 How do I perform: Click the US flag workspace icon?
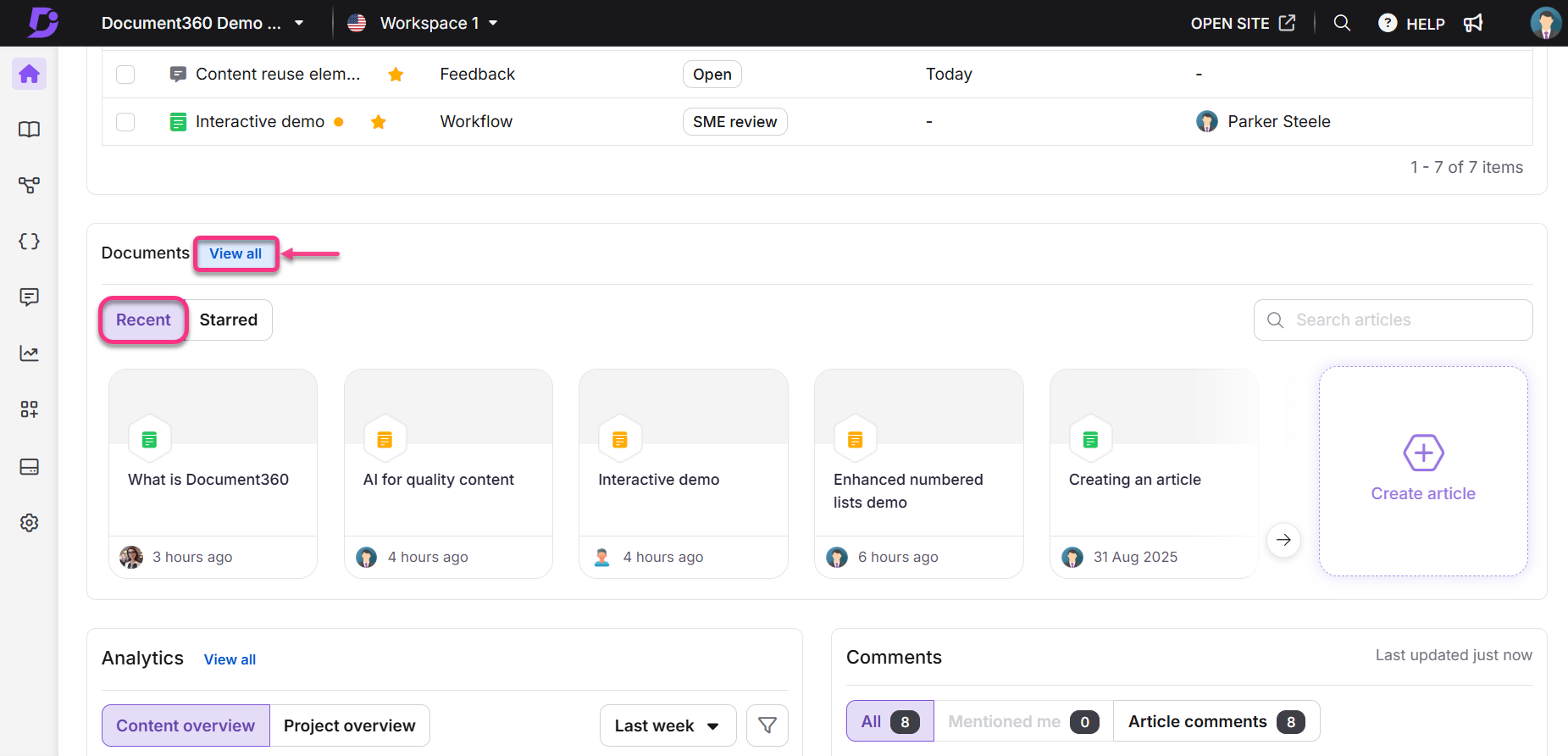357,23
